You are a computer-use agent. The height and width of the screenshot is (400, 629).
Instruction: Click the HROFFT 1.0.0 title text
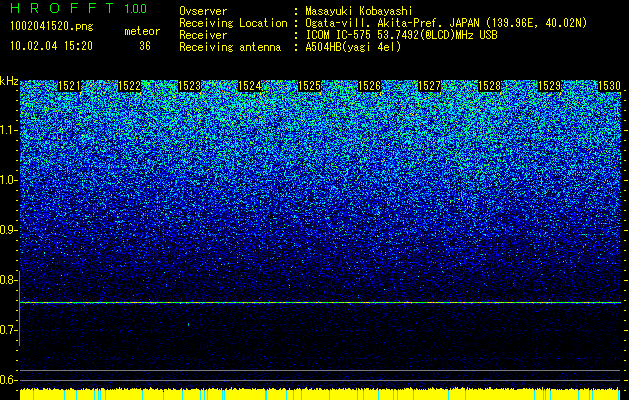(78, 8)
